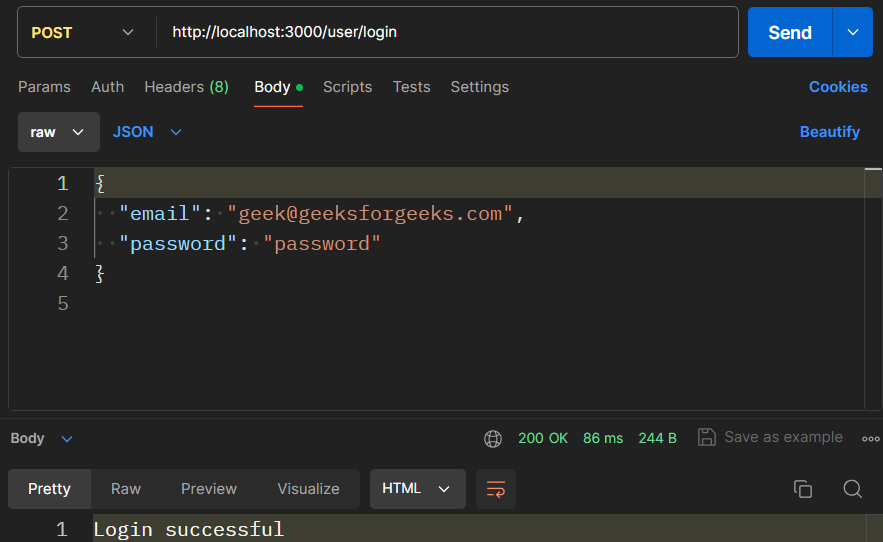
Task: Open the Scripts tab
Action: (x=347, y=87)
